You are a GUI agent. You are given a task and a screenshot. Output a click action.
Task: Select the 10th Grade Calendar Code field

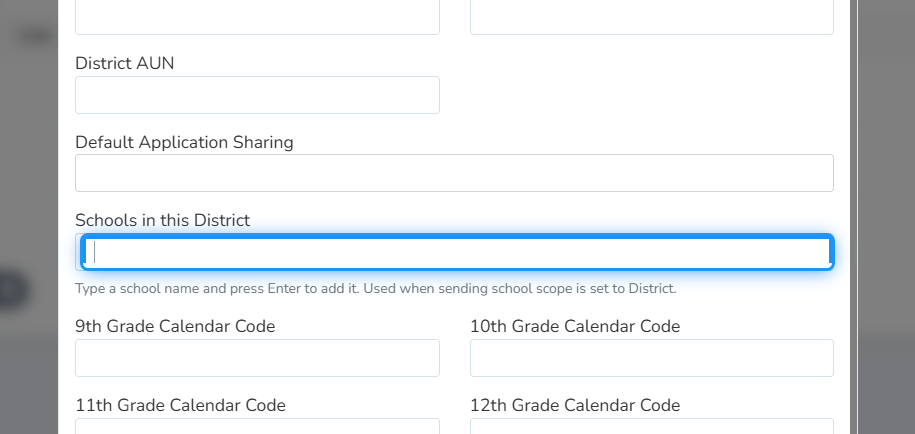tap(651, 358)
